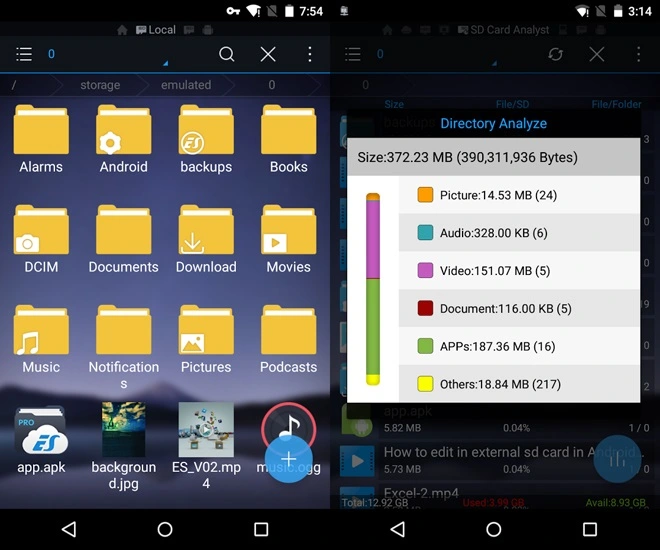The width and height of the screenshot is (660, 550).
Task: Select Video:151.07 MB (5) row text
Action: [x=495, y=271]
